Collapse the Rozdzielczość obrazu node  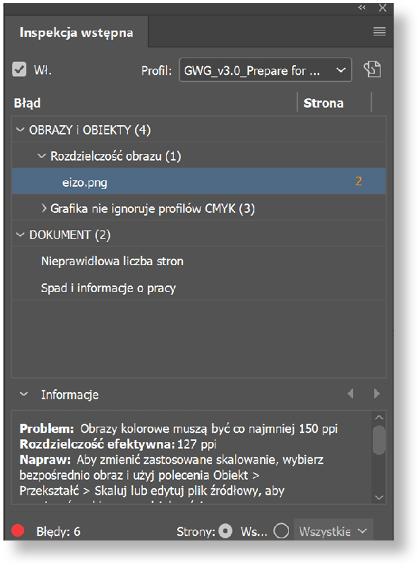[x=42, y=156]
